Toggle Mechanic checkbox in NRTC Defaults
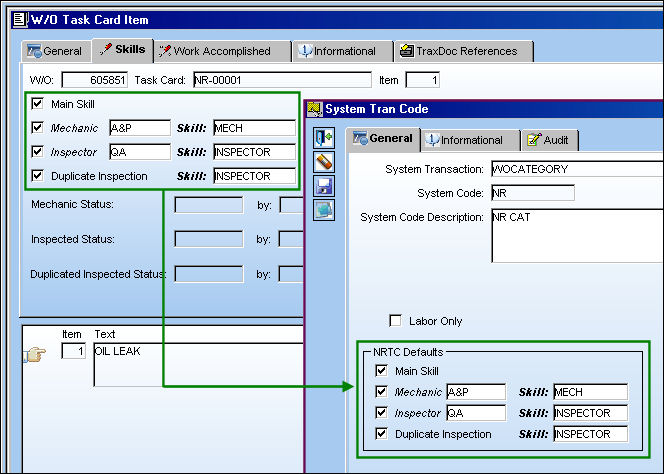Viewport: 664px width, 474px height. click(x=381, y=391)
